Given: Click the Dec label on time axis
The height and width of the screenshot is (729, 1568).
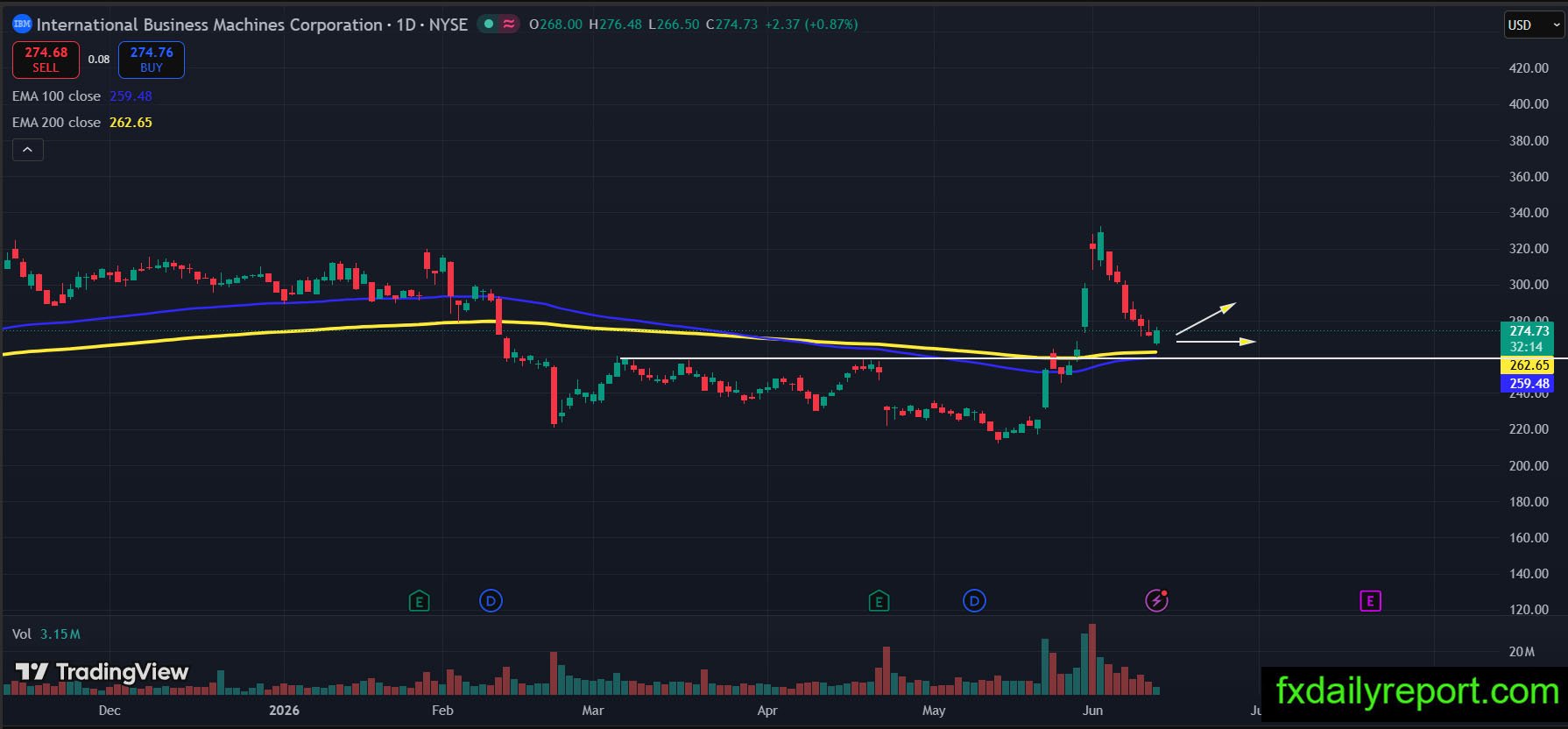Looking at the screenshot, I should (109, 711).
